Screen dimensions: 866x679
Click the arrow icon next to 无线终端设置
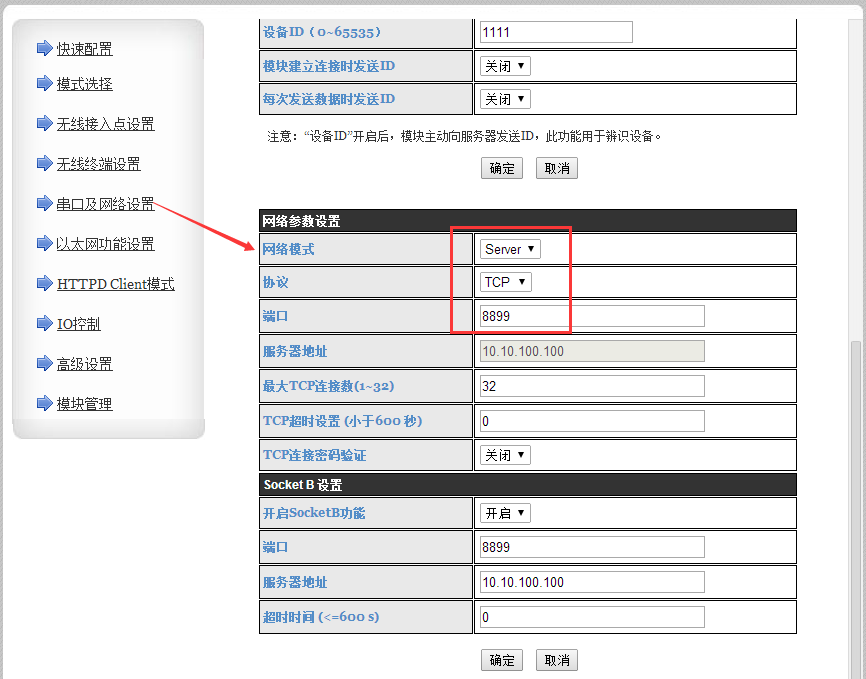pos(43,164)
